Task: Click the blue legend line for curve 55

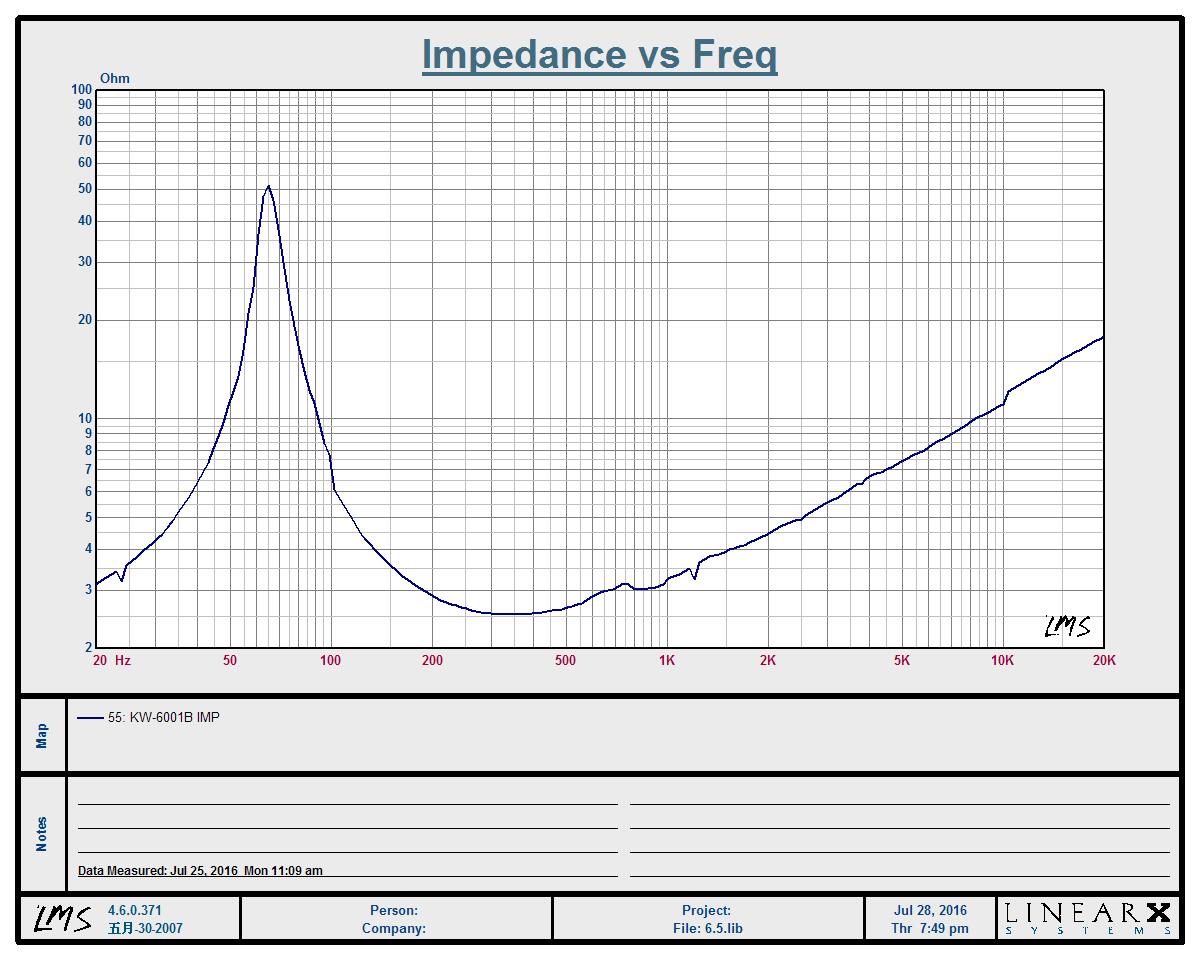Action: (x=90, y=717)
